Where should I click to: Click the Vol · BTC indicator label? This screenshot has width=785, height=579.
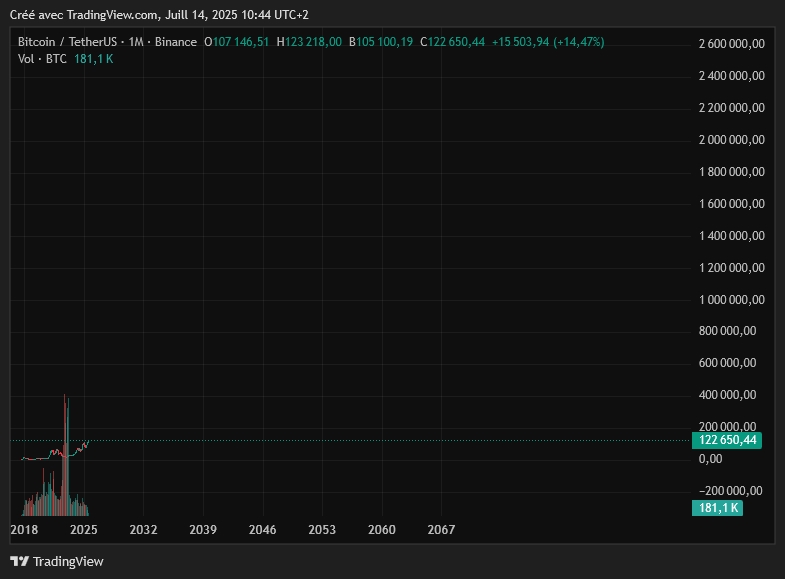click(42, 59)
